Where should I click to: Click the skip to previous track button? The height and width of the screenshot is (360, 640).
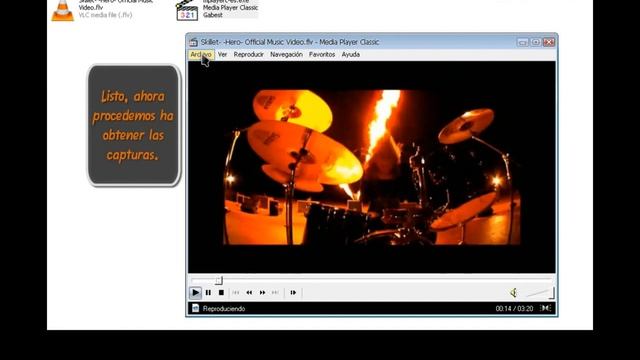tap(236, 293)
